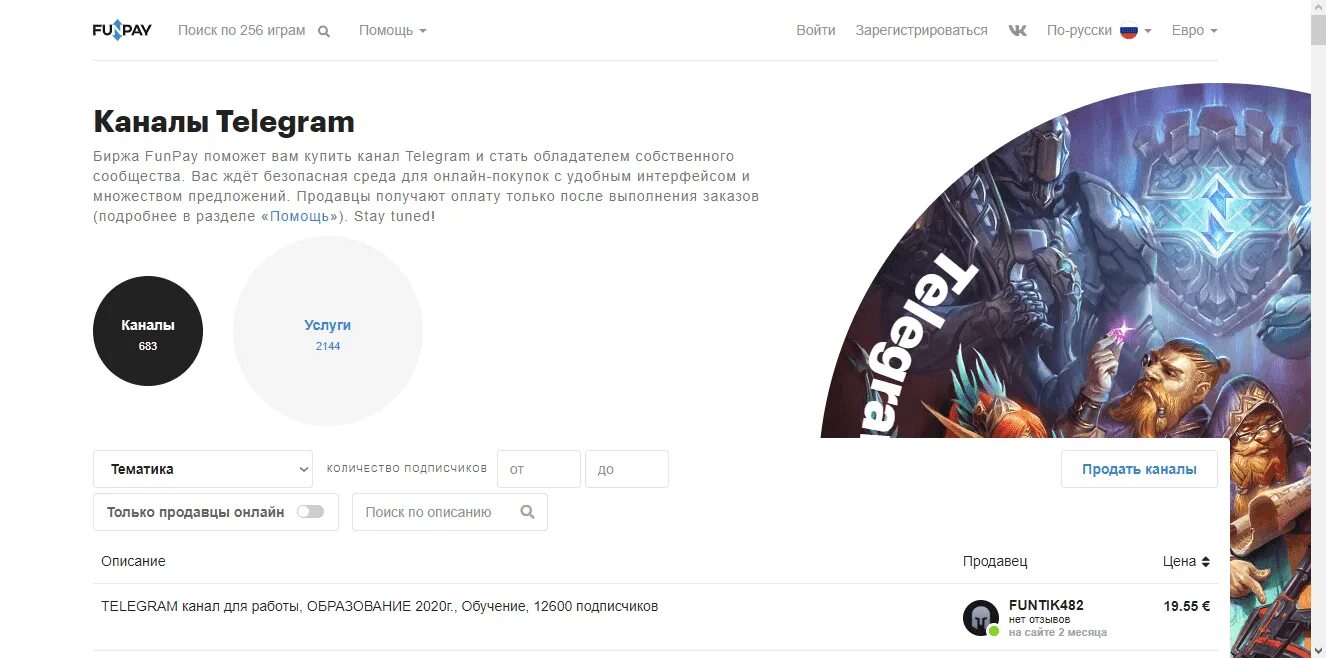
Task: Click the Продать каналы button
Action: point(1139,469)
